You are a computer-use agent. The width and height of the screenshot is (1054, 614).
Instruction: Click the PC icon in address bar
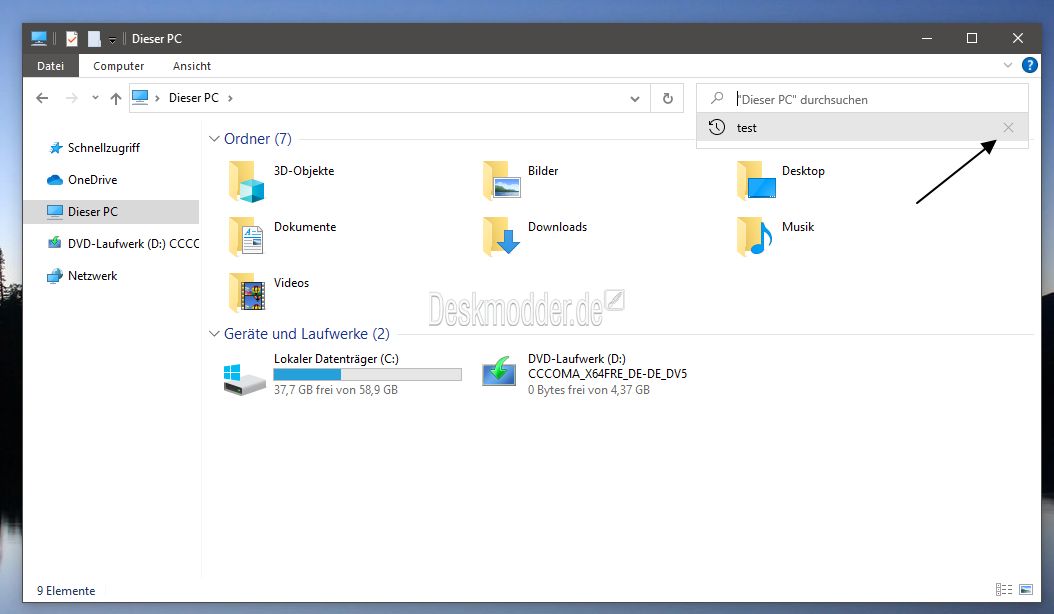pos(140,98)
